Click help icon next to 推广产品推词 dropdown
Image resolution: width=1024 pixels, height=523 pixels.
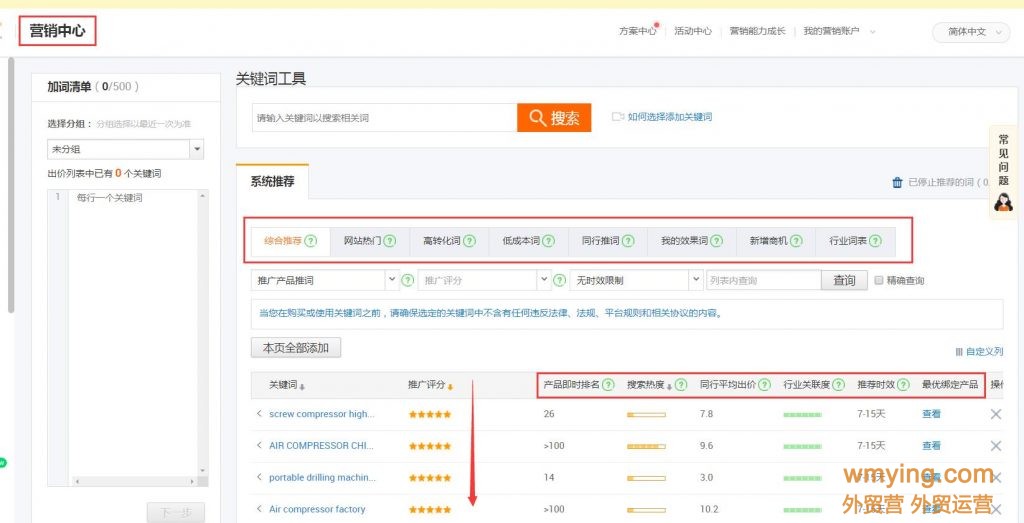pyautogui.click(x=408, y=280)
